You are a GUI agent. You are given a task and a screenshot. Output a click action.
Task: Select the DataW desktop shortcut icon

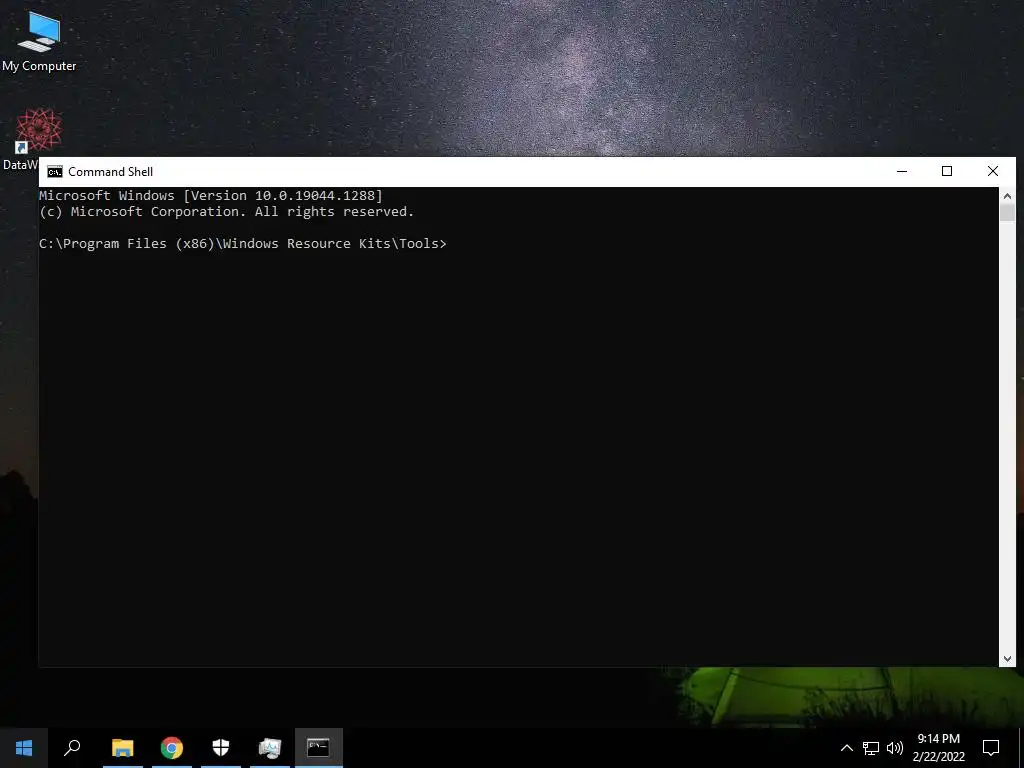[38, 140]
